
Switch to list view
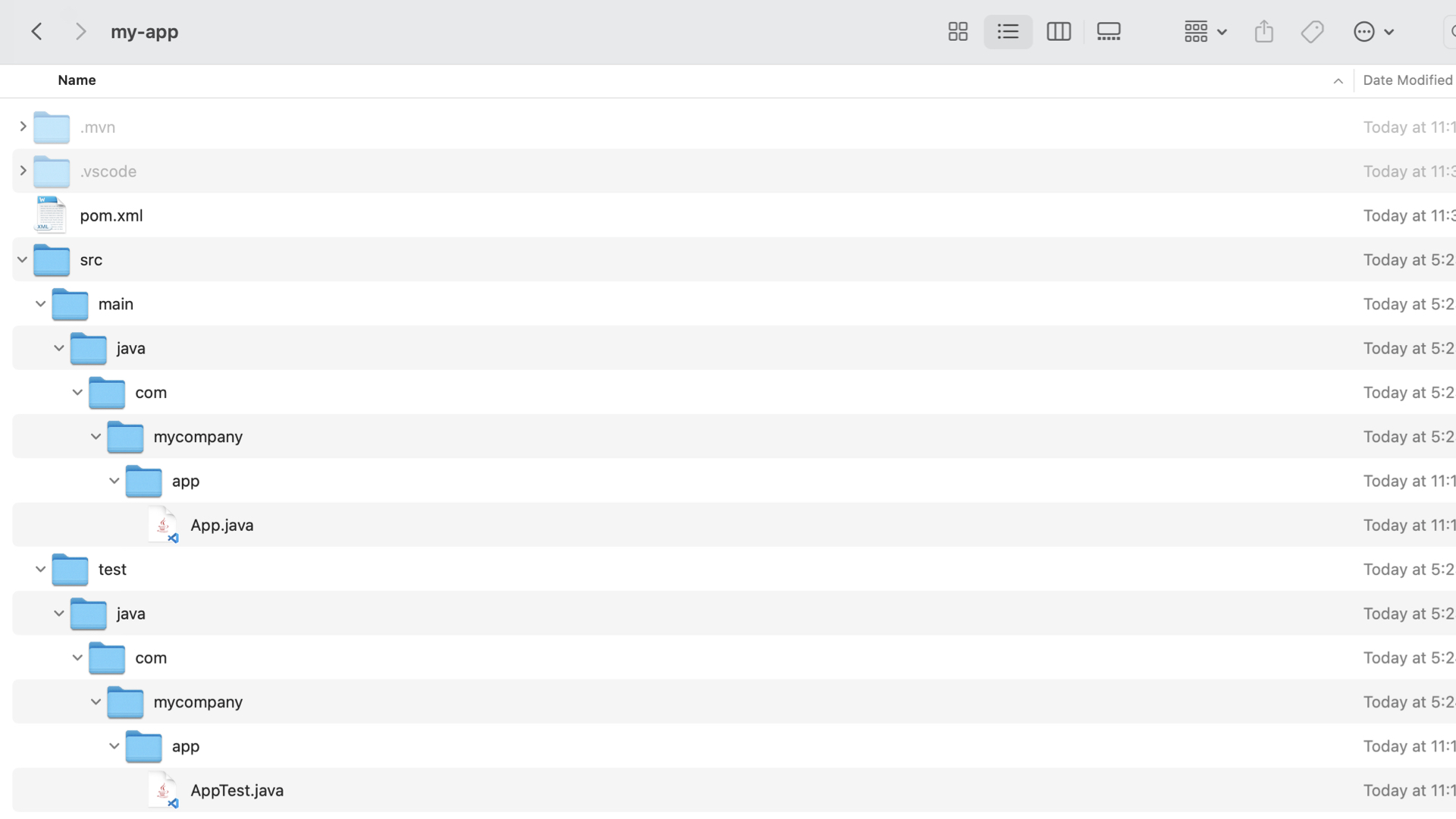[x=1008, y=32]
